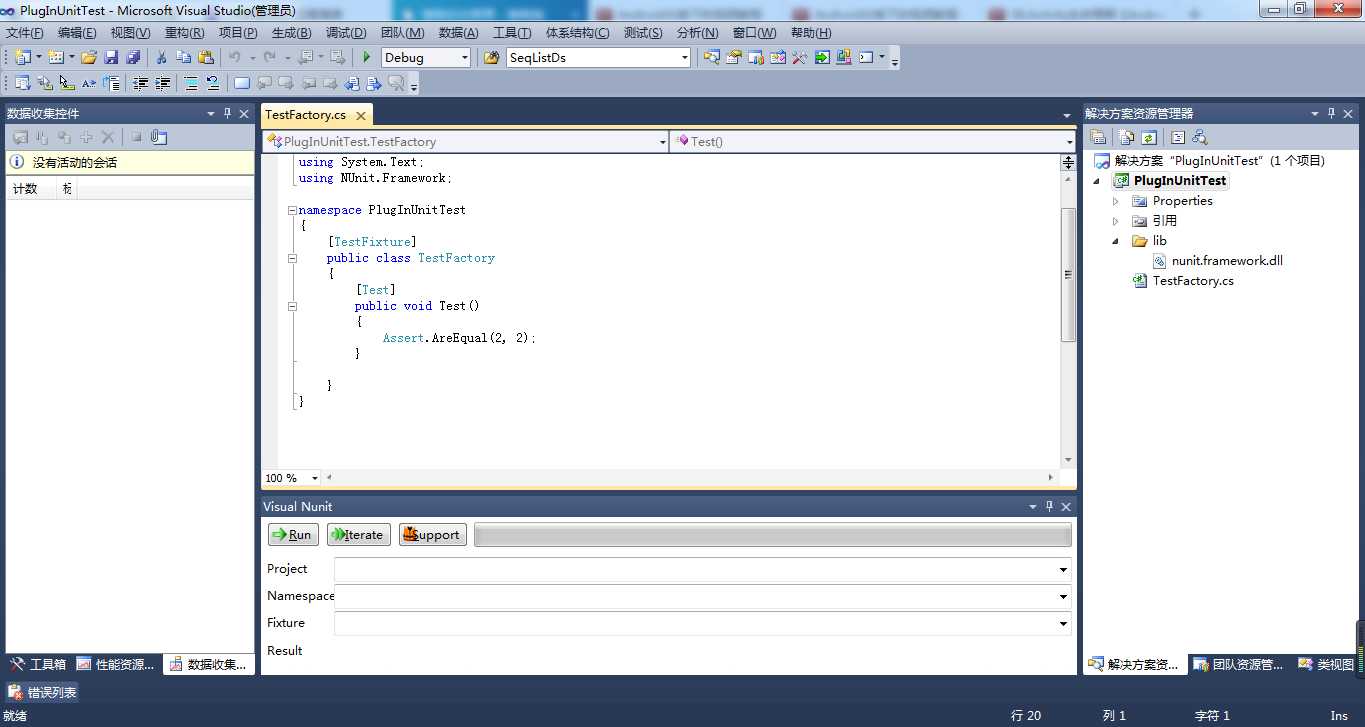Viewport: 1365px width, 727px height.
Task: Click the code editor vertical scrollbar thumb
Action: click(1068, 274)
